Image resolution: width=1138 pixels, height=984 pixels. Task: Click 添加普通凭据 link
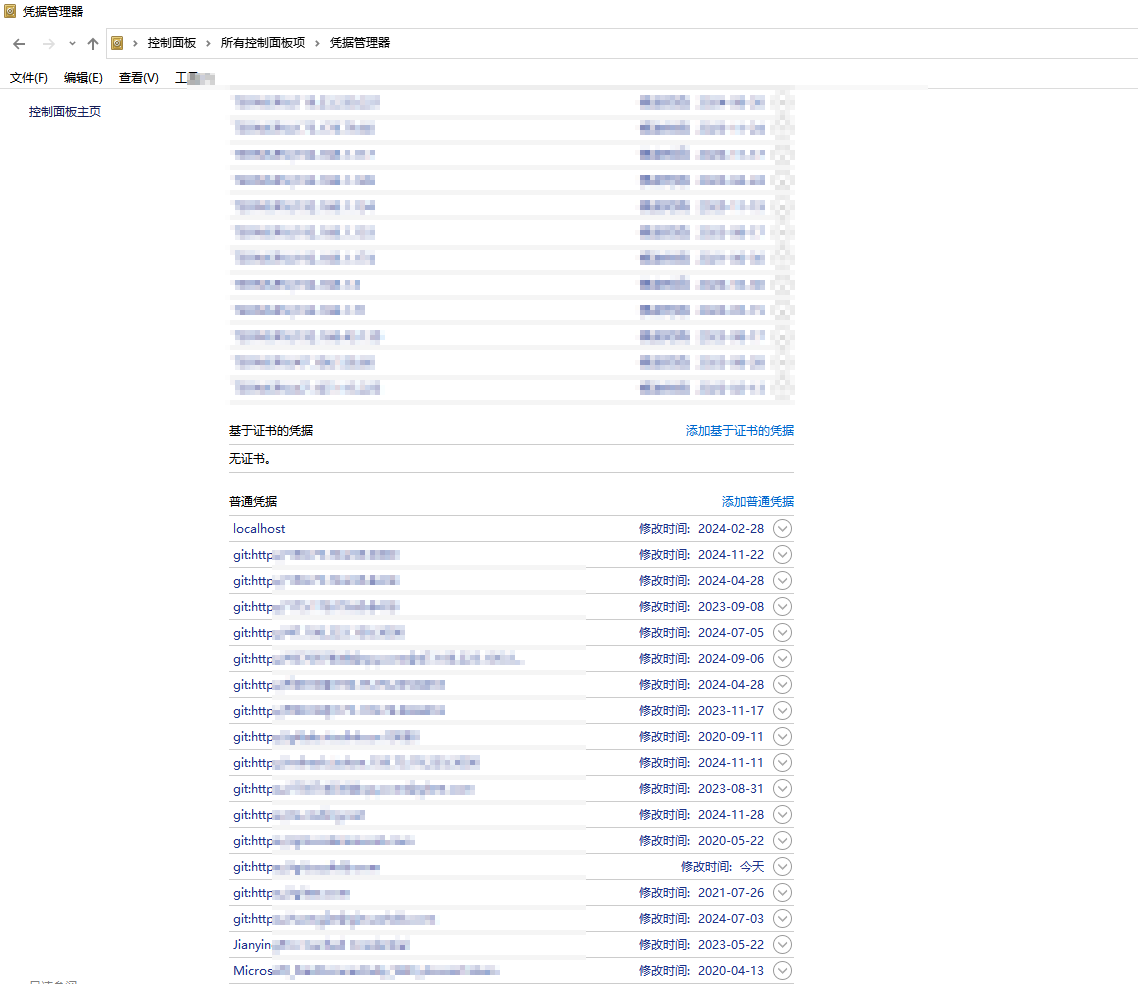click(758, 501)
